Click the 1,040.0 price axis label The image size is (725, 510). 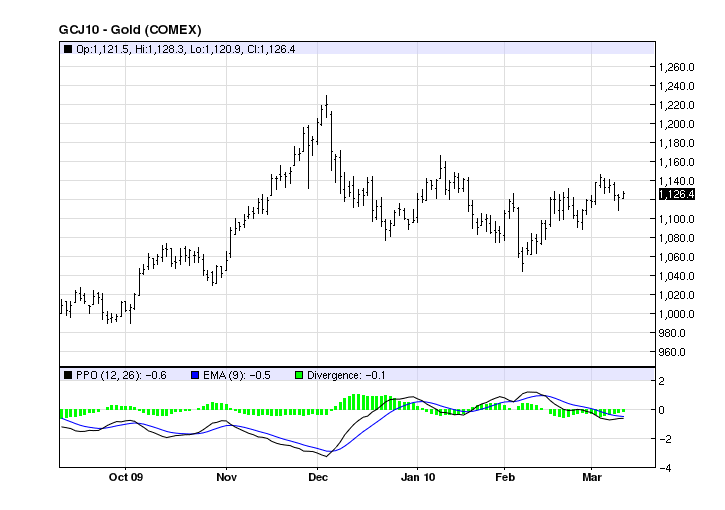[x=676, y=276]
